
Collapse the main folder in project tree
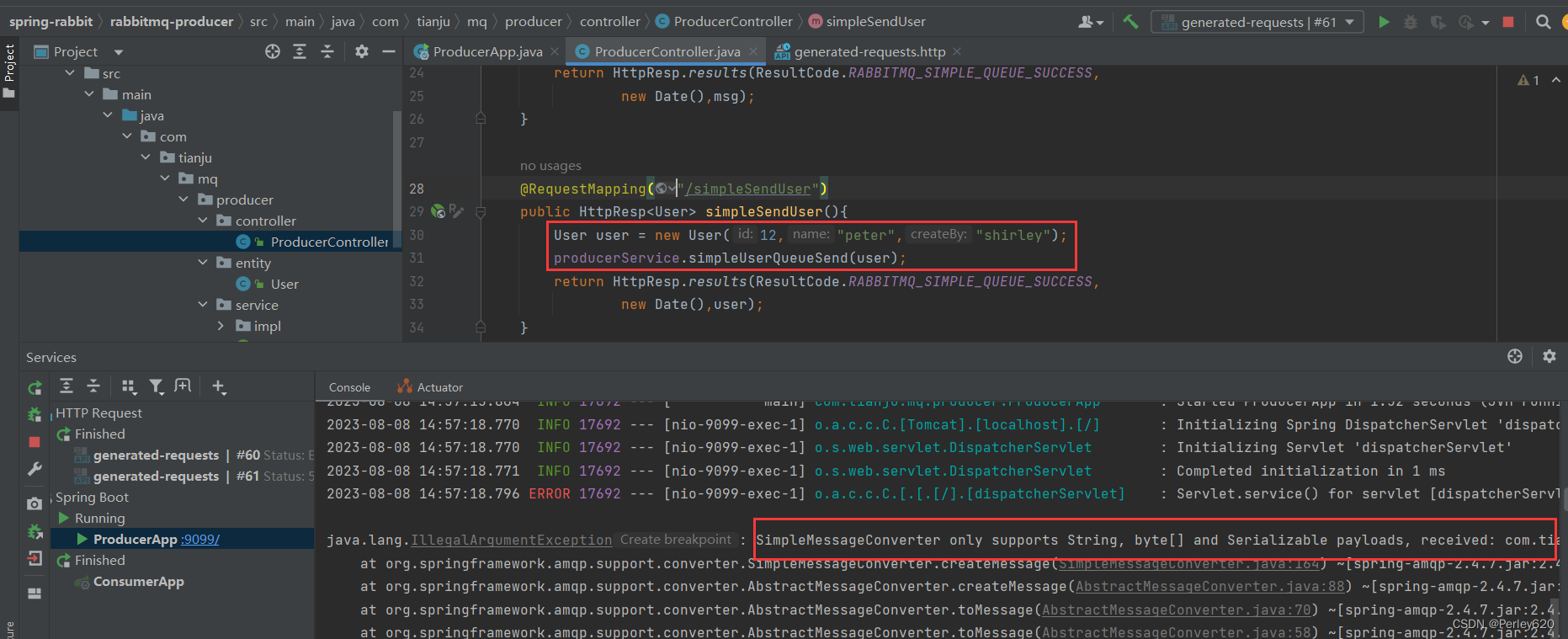[x=89, y=94]
